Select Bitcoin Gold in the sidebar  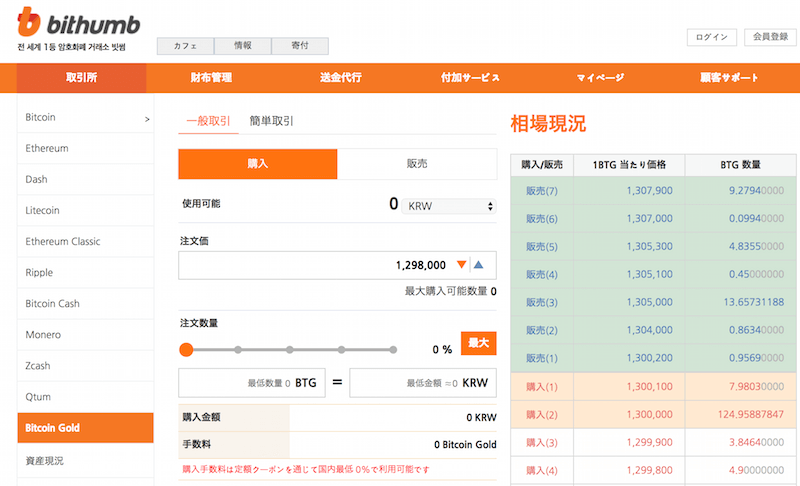(85, 428)
